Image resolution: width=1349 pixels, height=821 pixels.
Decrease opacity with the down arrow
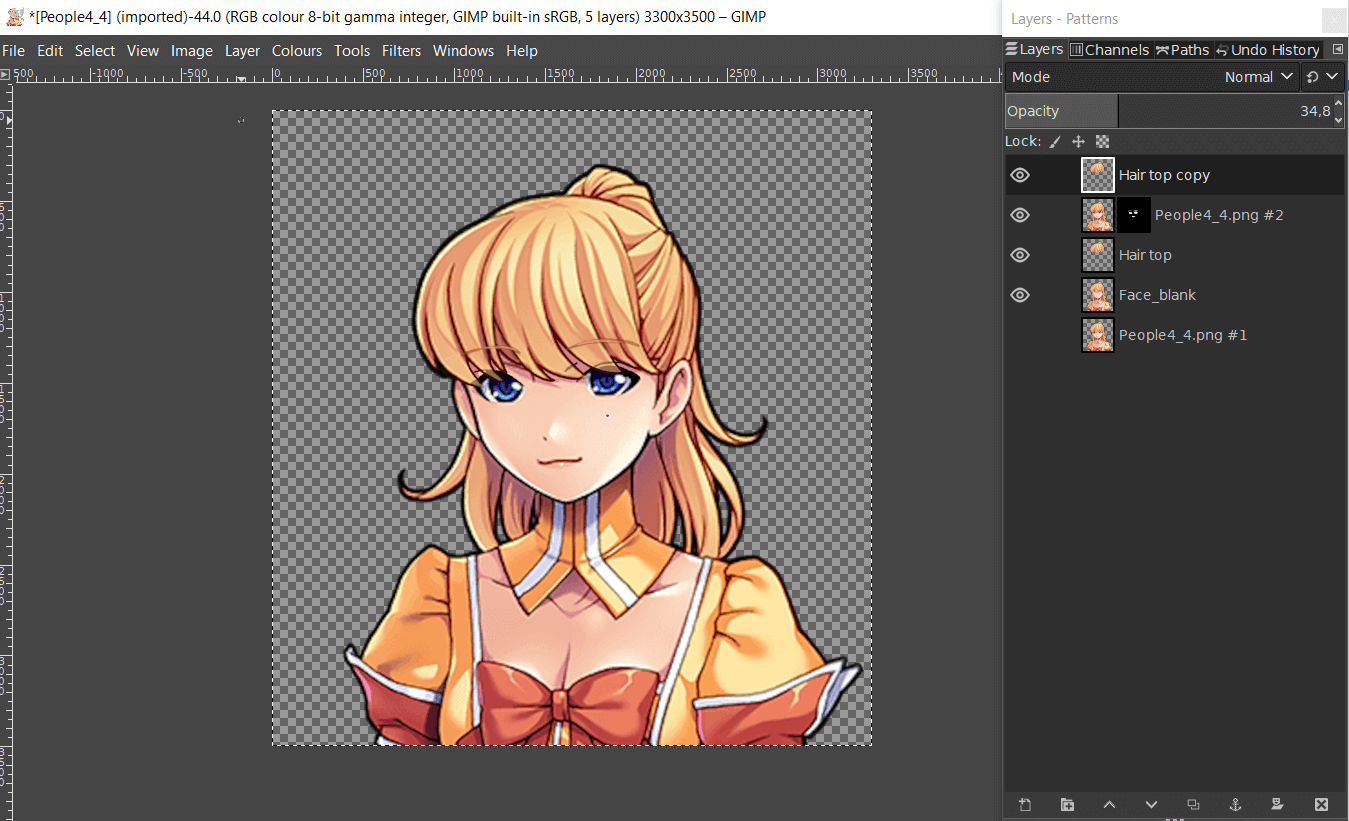pos(1339,118)
